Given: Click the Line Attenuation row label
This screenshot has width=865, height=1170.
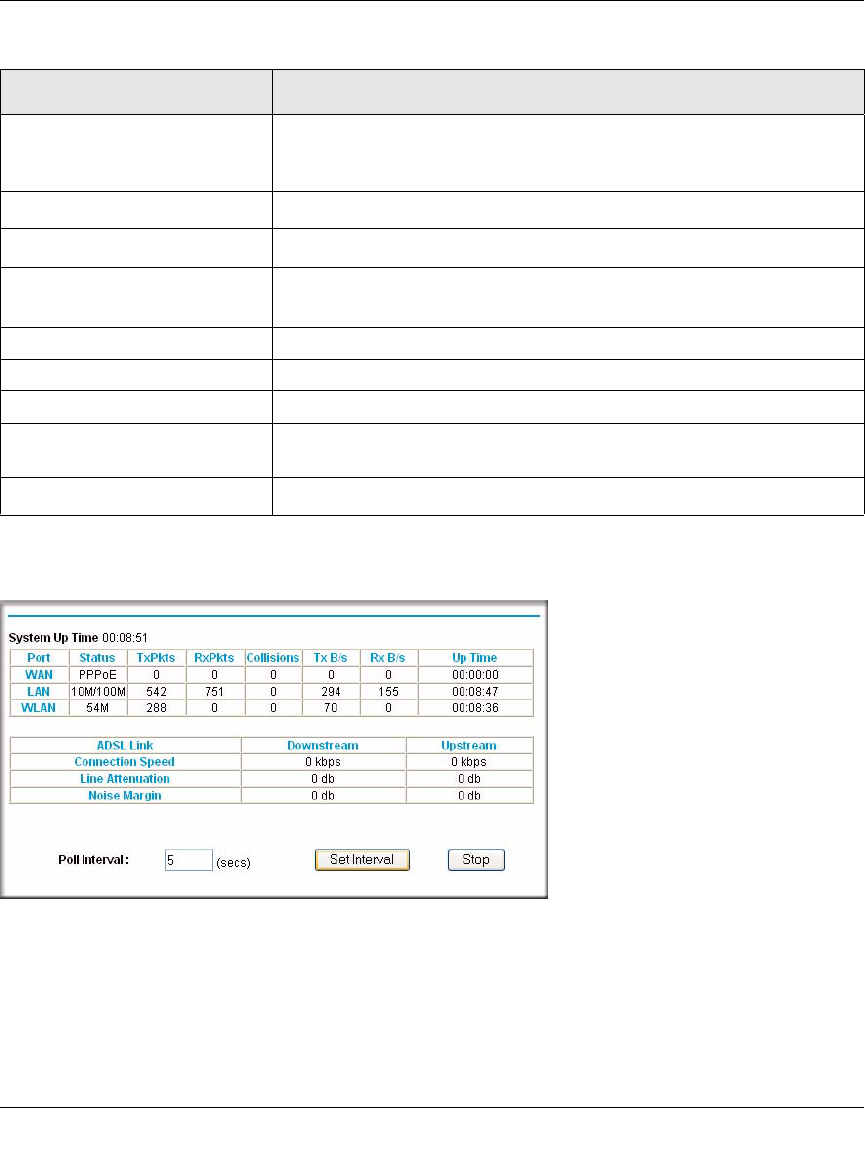Looking at the screenshot, I should (x=125, y=779).
